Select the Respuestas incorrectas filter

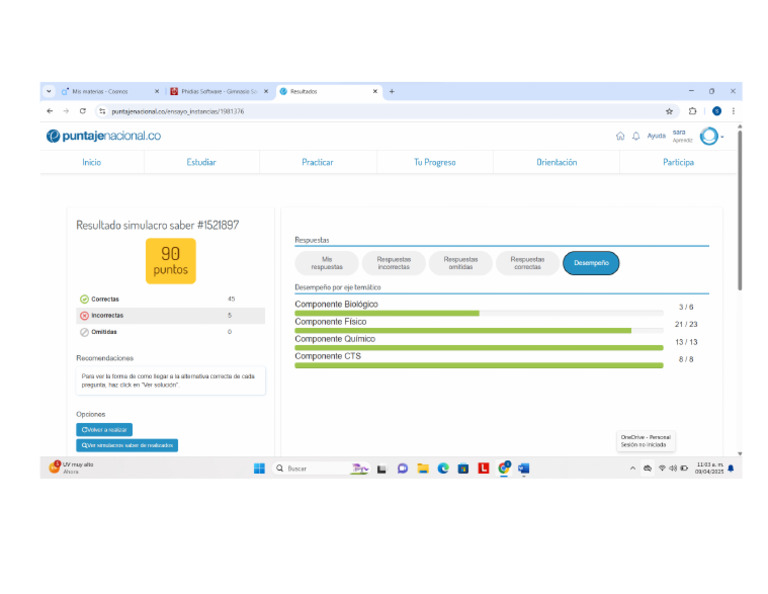(x=393, y=263)
